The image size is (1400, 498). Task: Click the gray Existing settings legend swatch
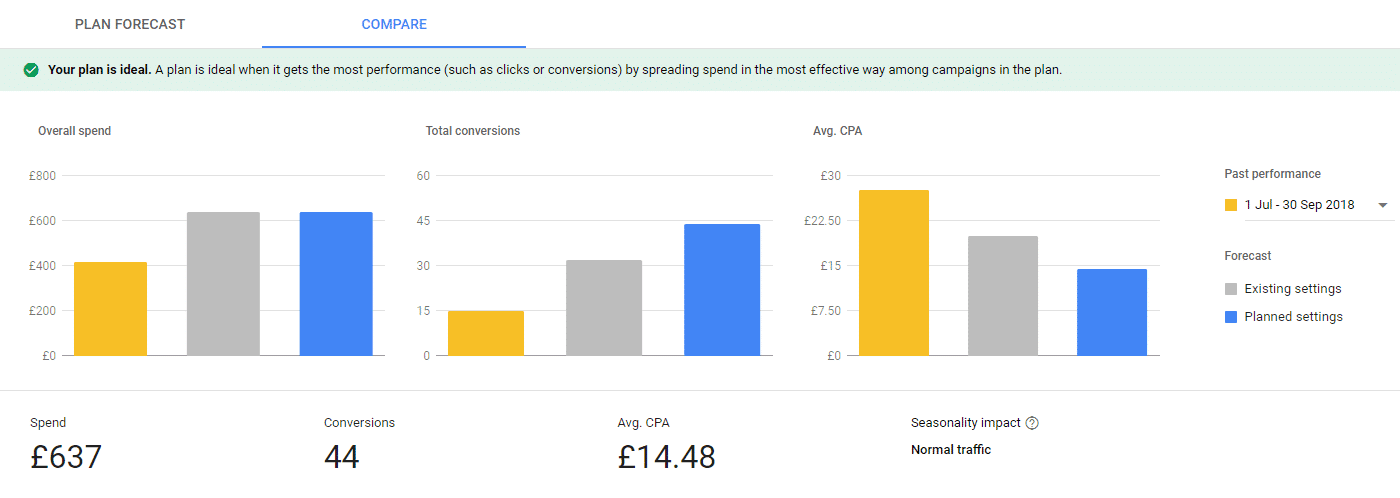tap(1231, 289)
